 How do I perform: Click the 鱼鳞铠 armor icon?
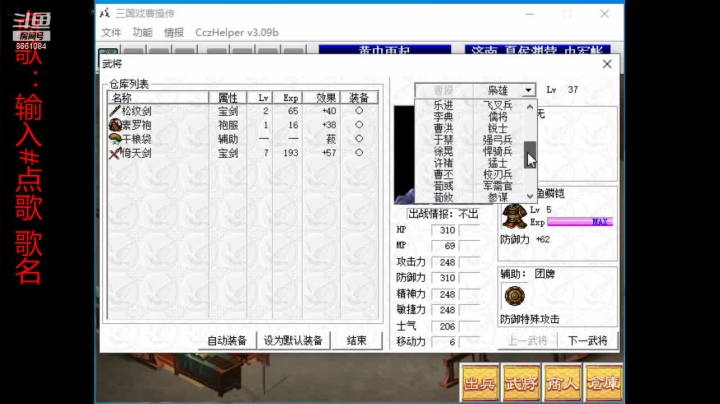[514, 216]
